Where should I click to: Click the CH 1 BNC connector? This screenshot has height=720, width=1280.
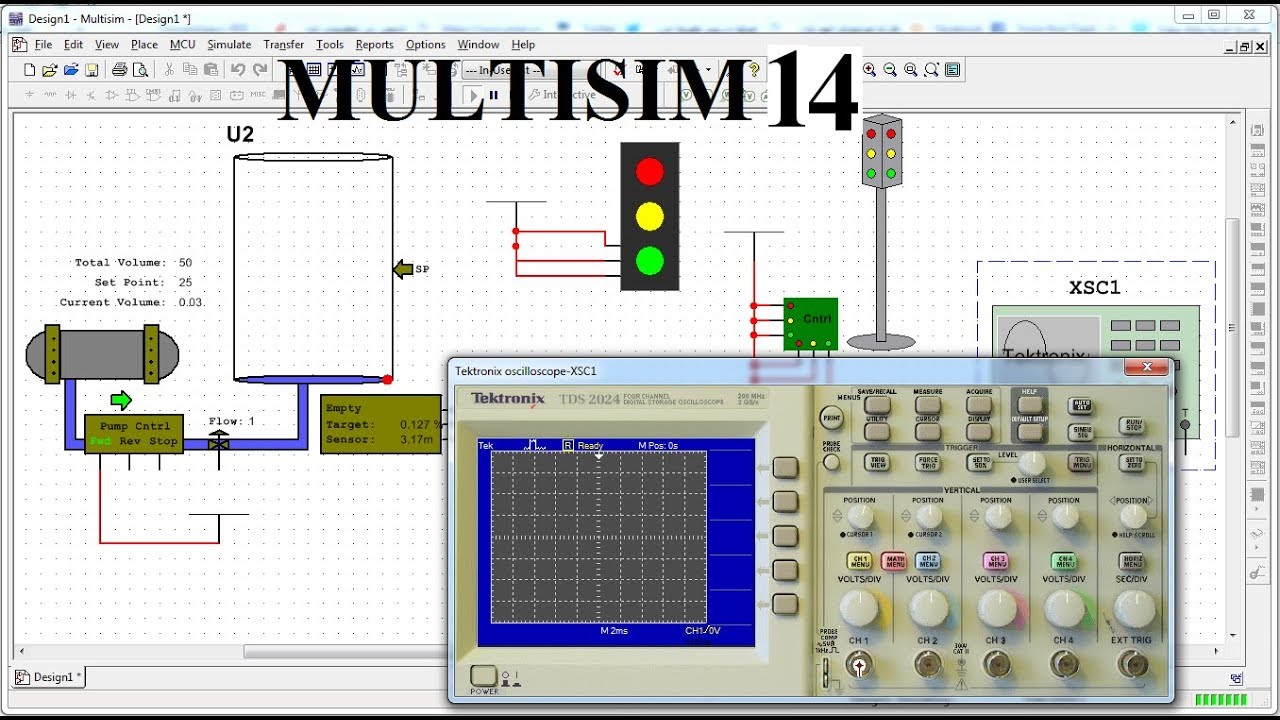858,663
